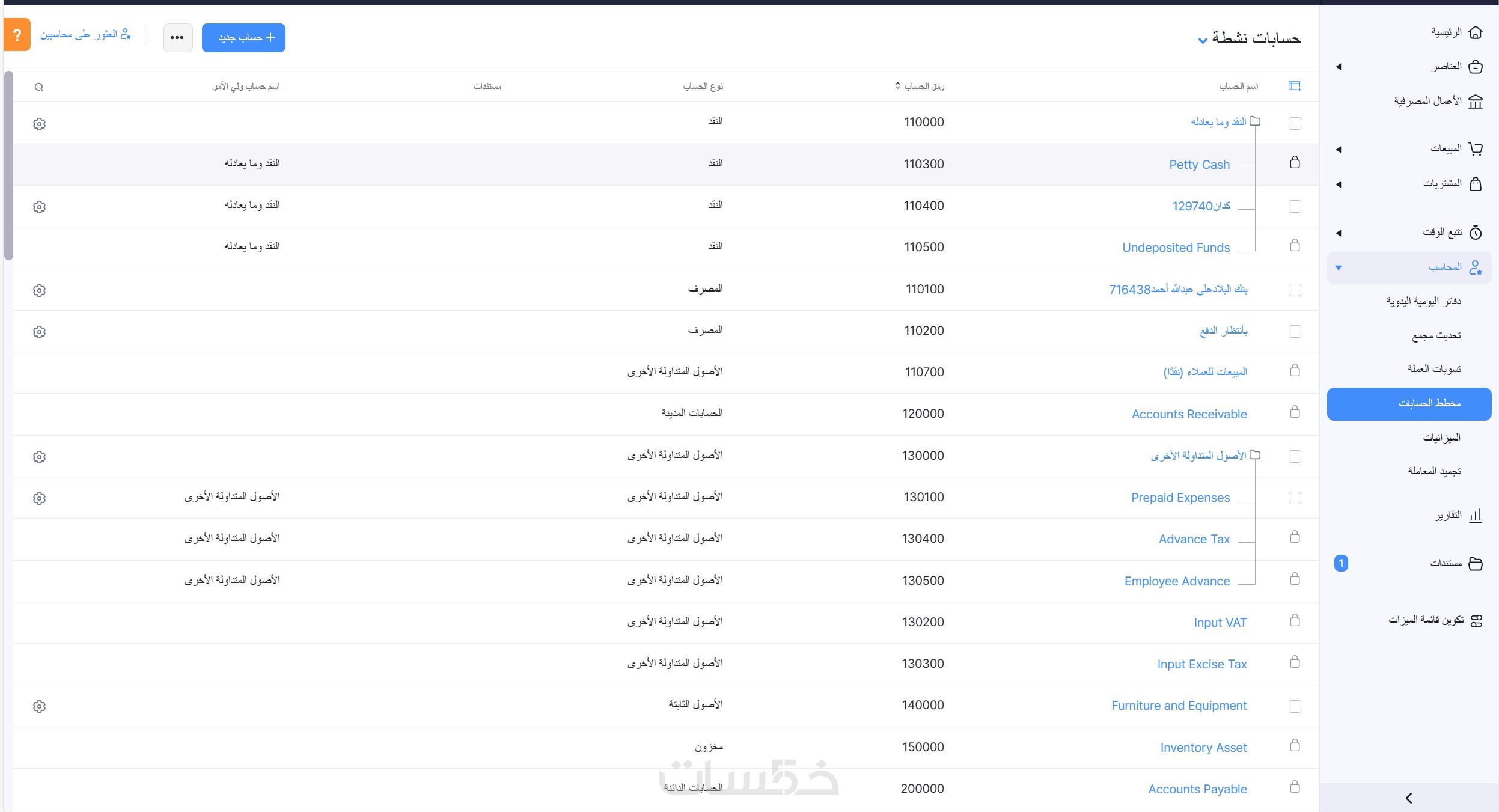This screenshot has width=1499, height=812.
Task: Click the blue New Account button
Action: coord(243,38)
